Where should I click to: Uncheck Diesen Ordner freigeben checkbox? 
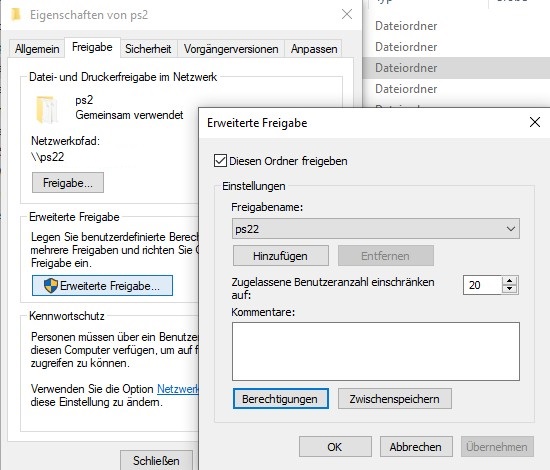(x=220, y=161)
